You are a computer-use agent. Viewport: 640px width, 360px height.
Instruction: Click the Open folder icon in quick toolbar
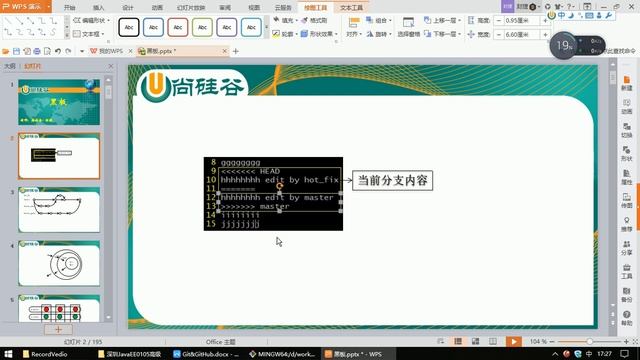point(6,51)
